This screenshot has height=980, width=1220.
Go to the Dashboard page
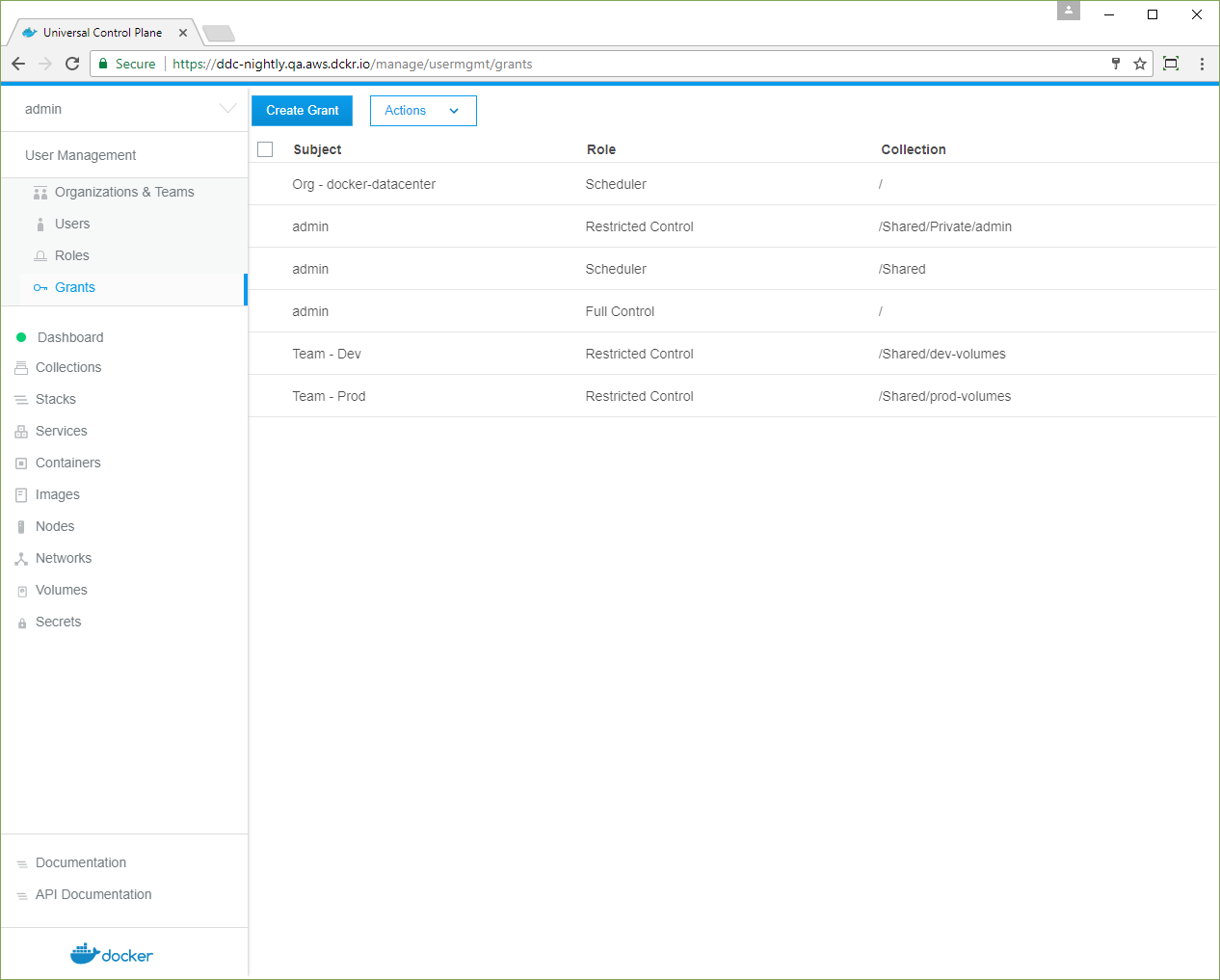[70, 337]
